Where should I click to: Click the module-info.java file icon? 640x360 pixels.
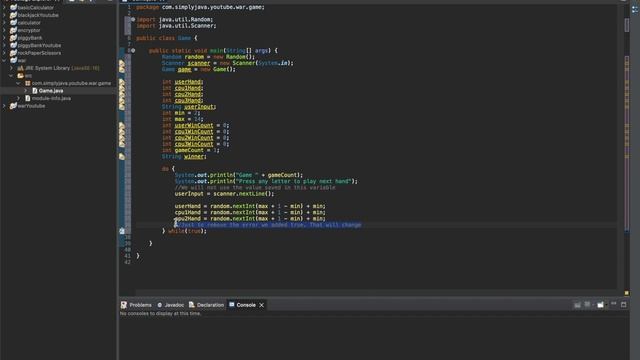click(28, 98)
